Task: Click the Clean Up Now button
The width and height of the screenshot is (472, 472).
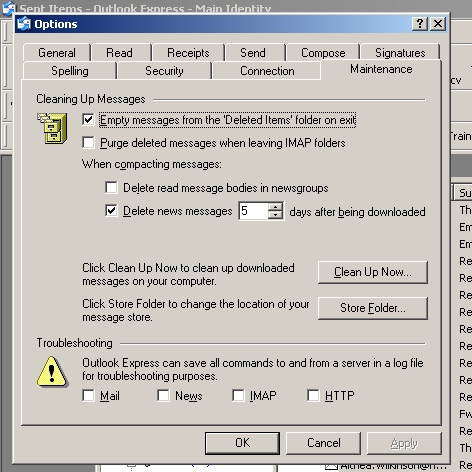Action: (x=373, y=272)
